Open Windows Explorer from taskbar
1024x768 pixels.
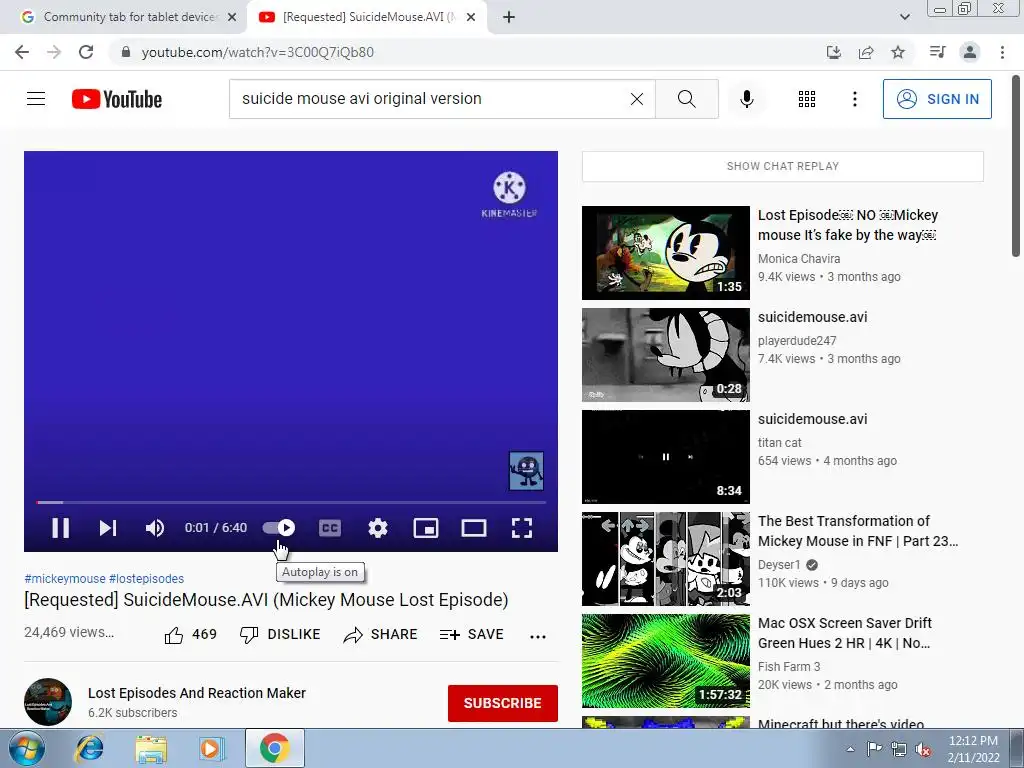point(150,748)
